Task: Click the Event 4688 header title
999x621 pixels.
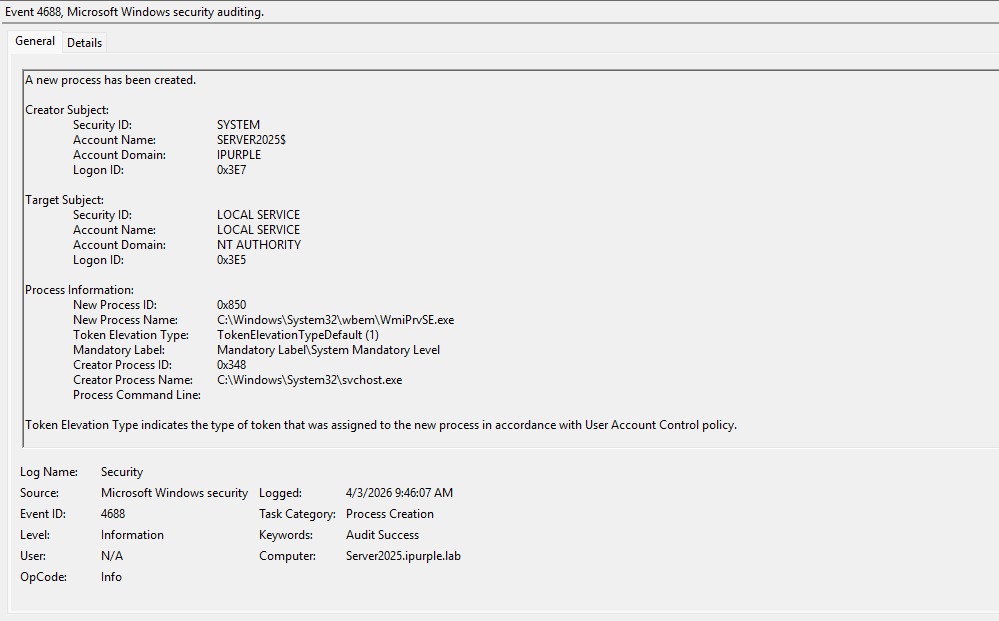Action: click(135, 12)
